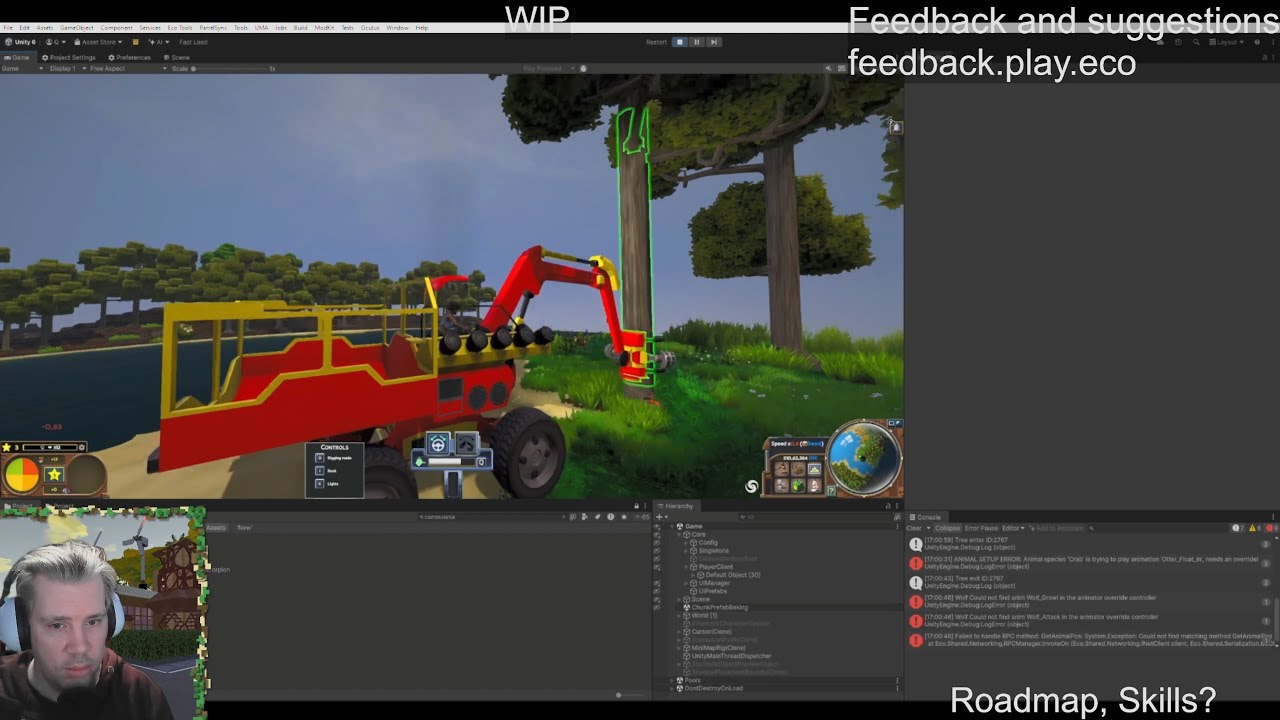Click the yellow star skill icon

click(x=54, y=475)
